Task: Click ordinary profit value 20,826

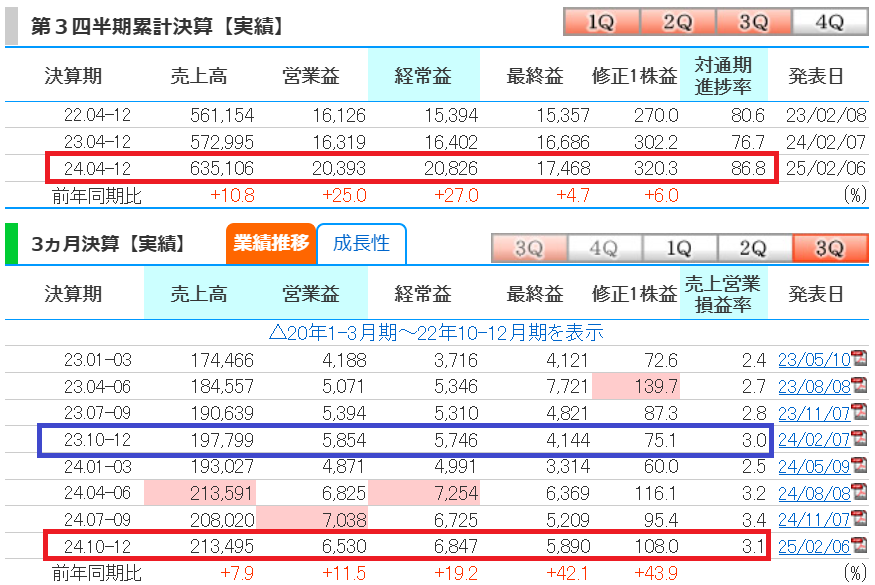Action: pyautogui.click(x=450, y=168)
